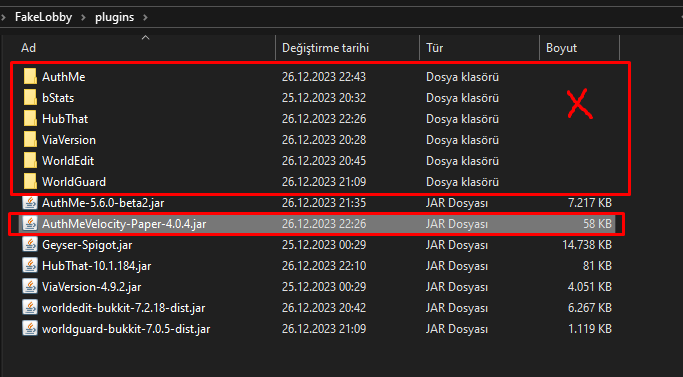Select the WorldGuard folder icon

(x=30, y=181)
